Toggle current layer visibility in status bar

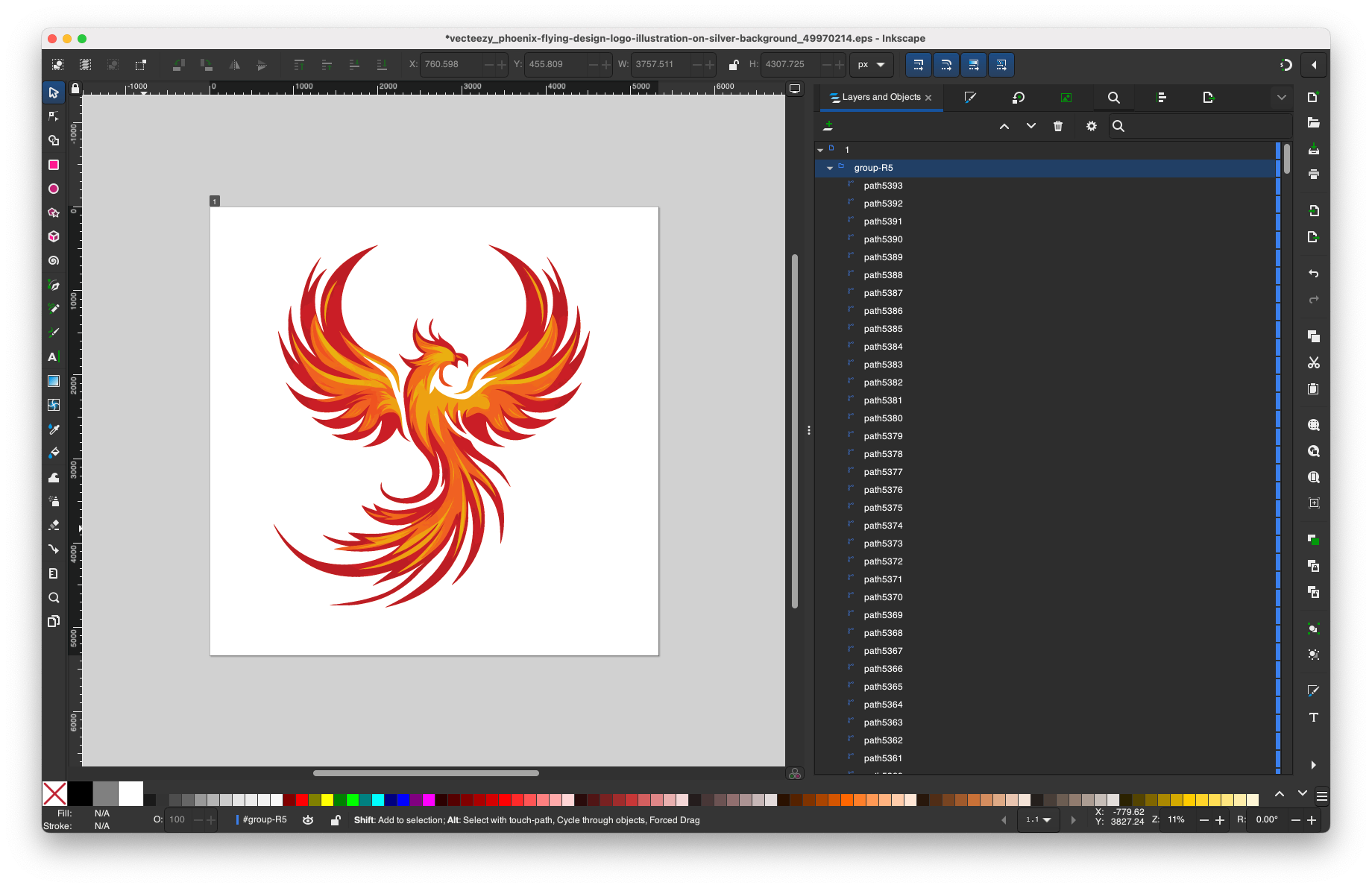pyautogui.click(x=308, y=820)
